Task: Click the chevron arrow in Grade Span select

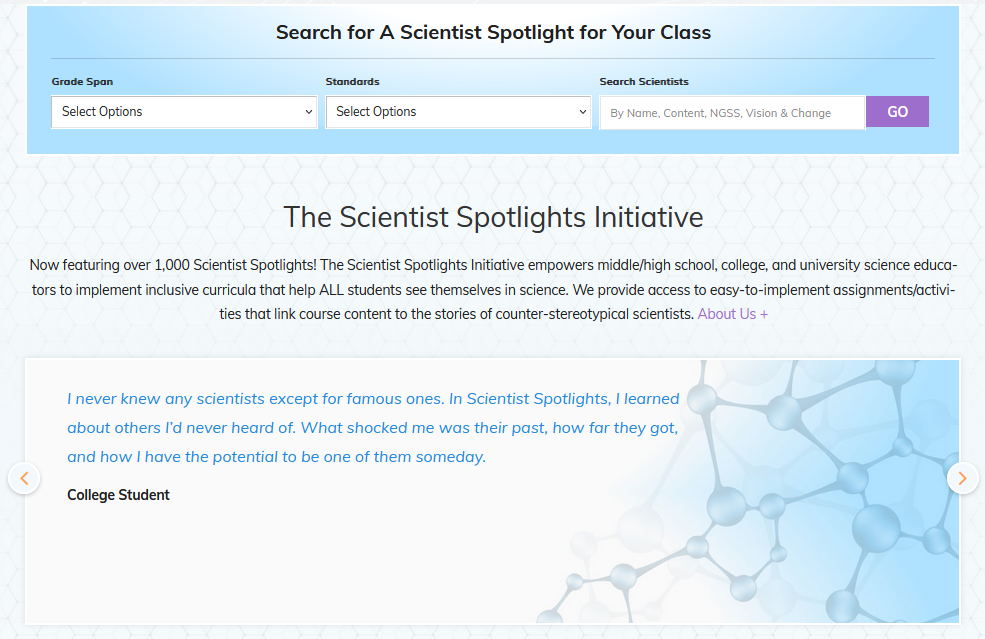Action: [308, 112]
